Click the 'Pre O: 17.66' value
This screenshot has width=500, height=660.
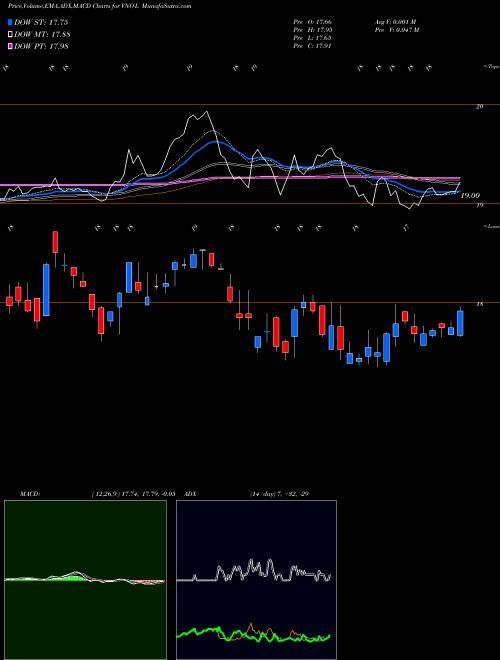pos(313,22)
